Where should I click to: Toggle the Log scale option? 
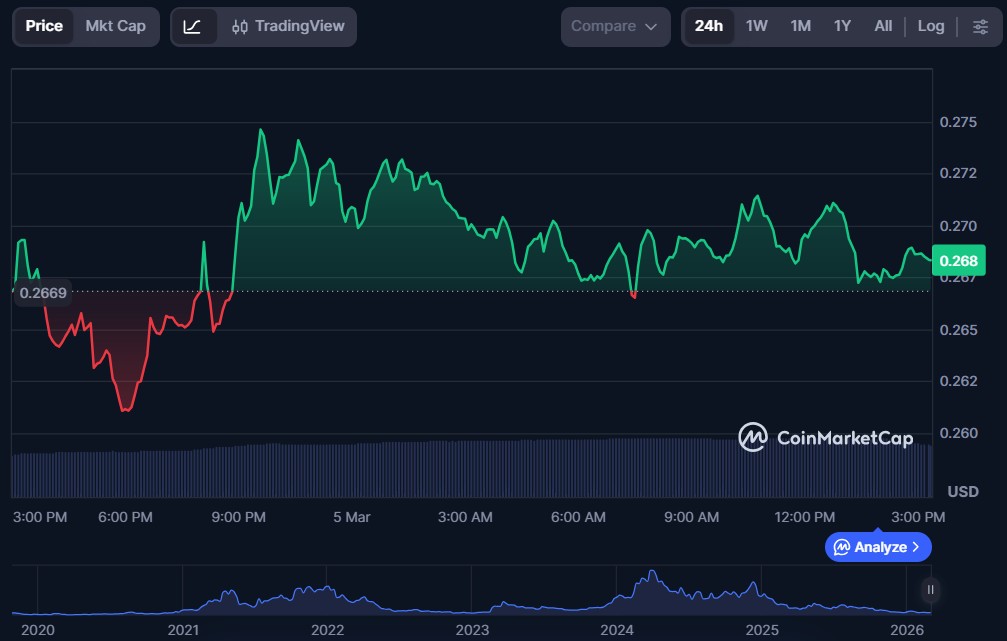[930, 27]
